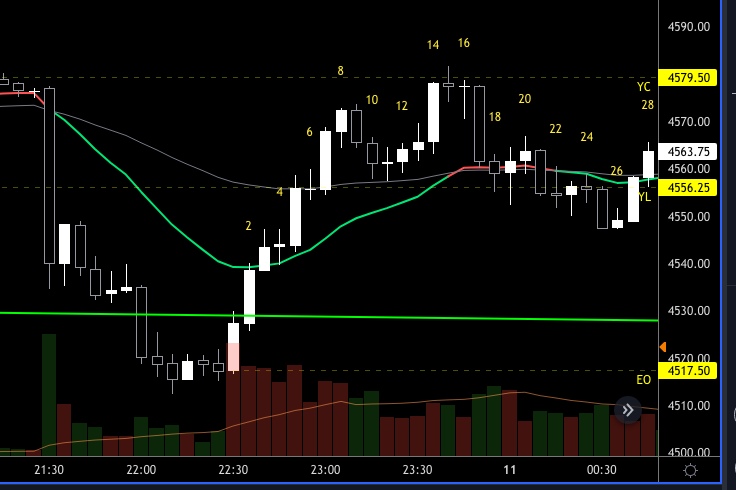736x490 pixels.
Task: Click bar number 8 label
Action: (340, 71)
